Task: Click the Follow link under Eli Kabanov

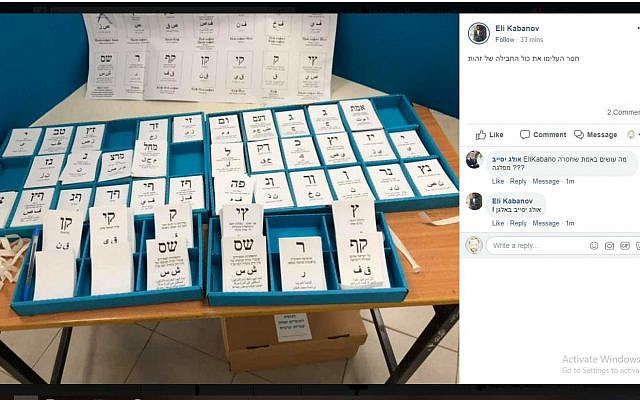Action: click(x=504, y=40)
